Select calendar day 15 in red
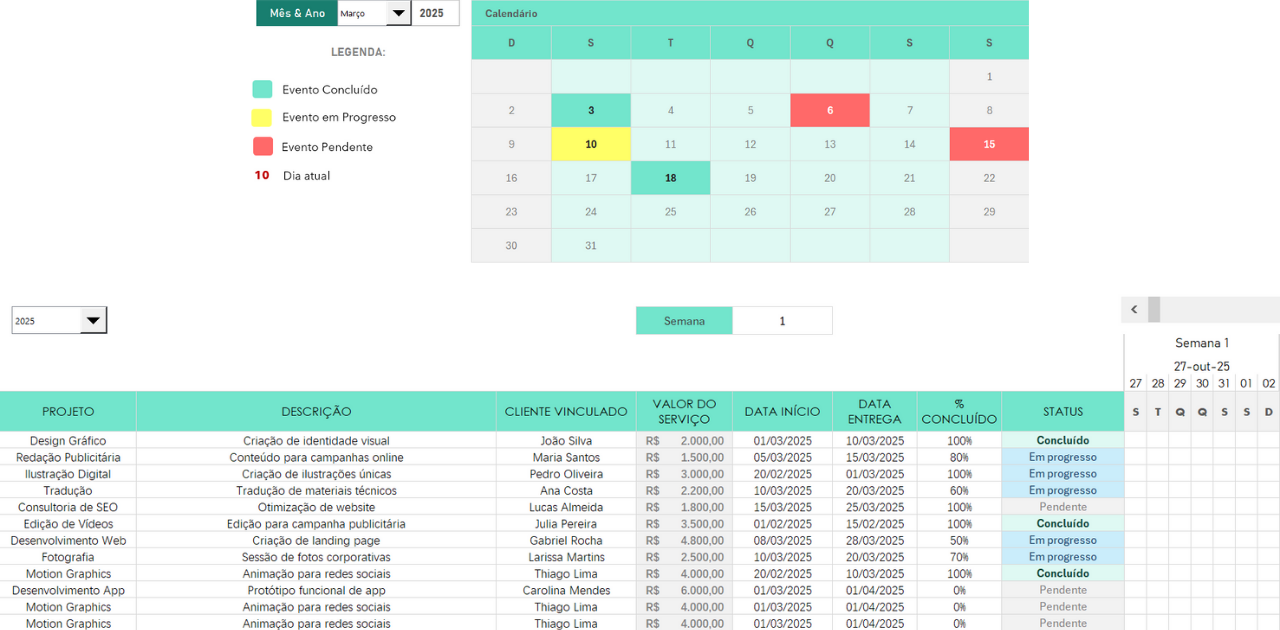 [989, 144]
